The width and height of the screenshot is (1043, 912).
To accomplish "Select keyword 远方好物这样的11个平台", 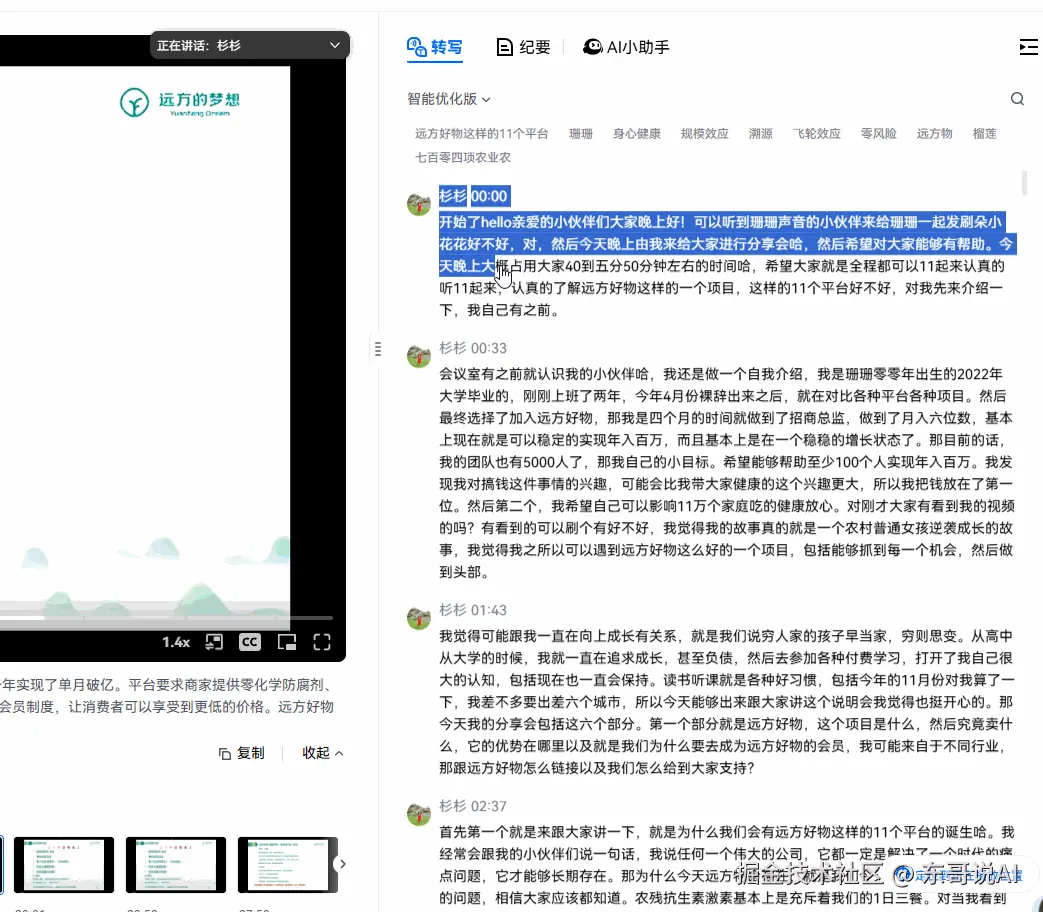I will point(482,134).
